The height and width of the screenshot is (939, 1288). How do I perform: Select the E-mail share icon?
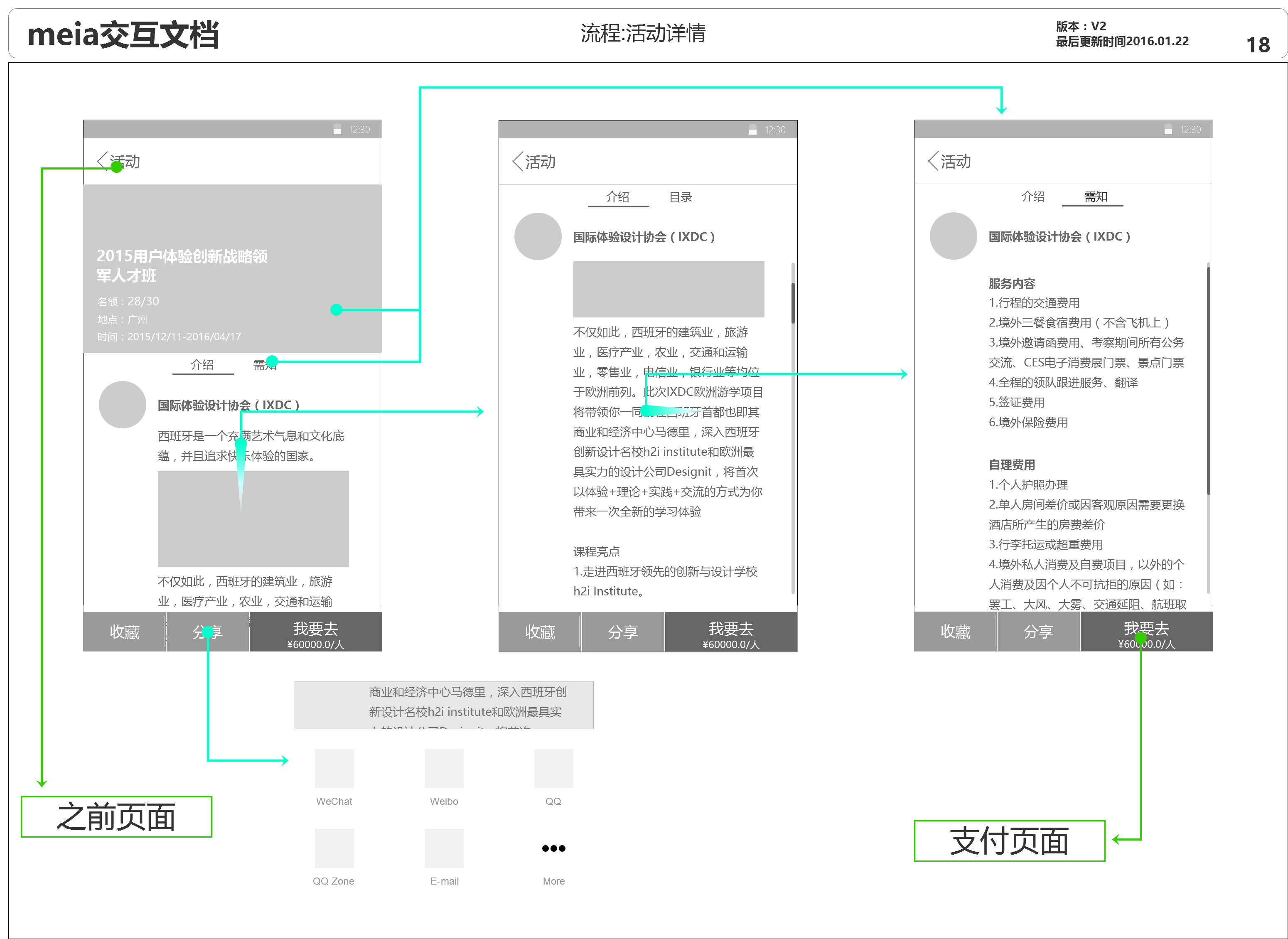(444, 848)
